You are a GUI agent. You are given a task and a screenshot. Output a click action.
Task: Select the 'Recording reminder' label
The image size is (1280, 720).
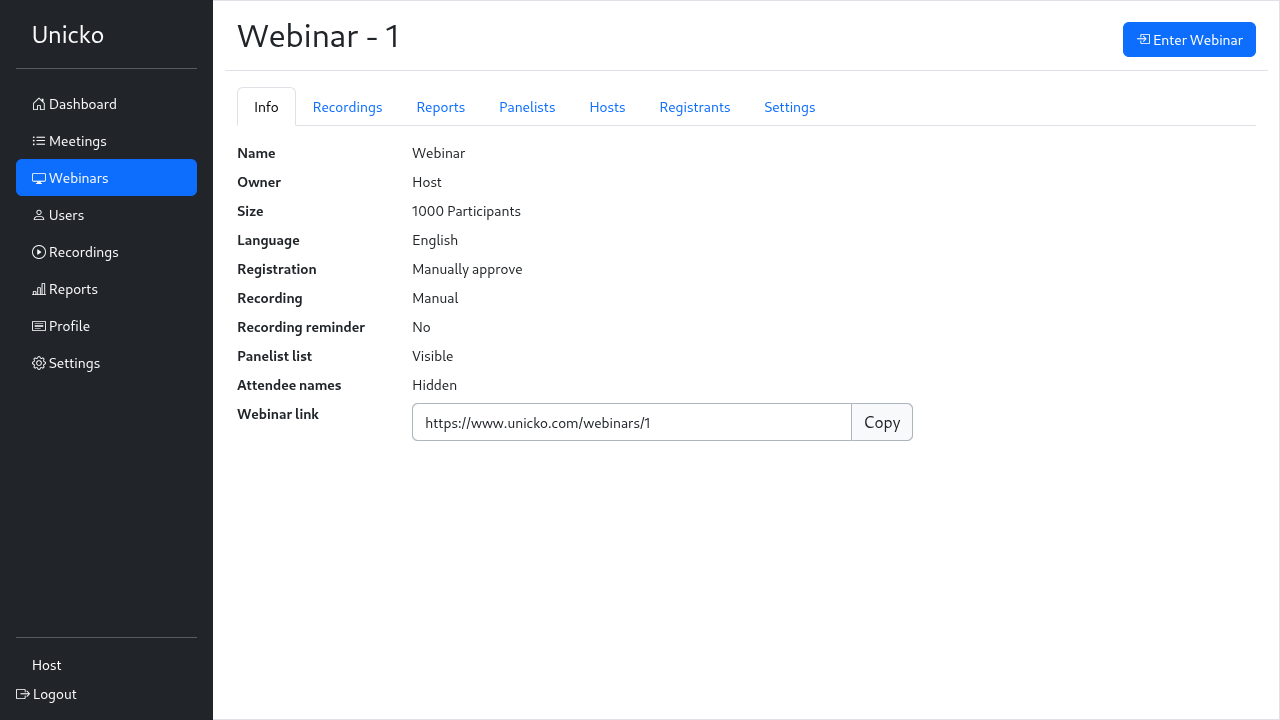click(301, 327)
